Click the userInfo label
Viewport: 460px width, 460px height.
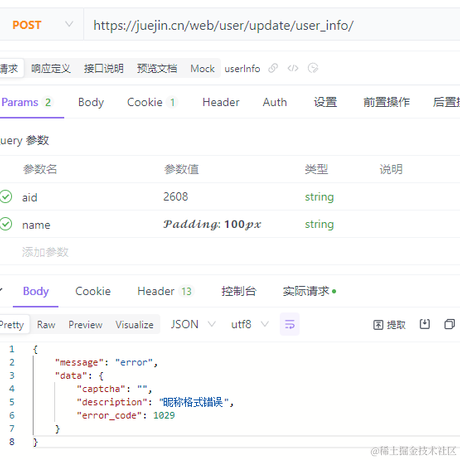coord(242,69)
